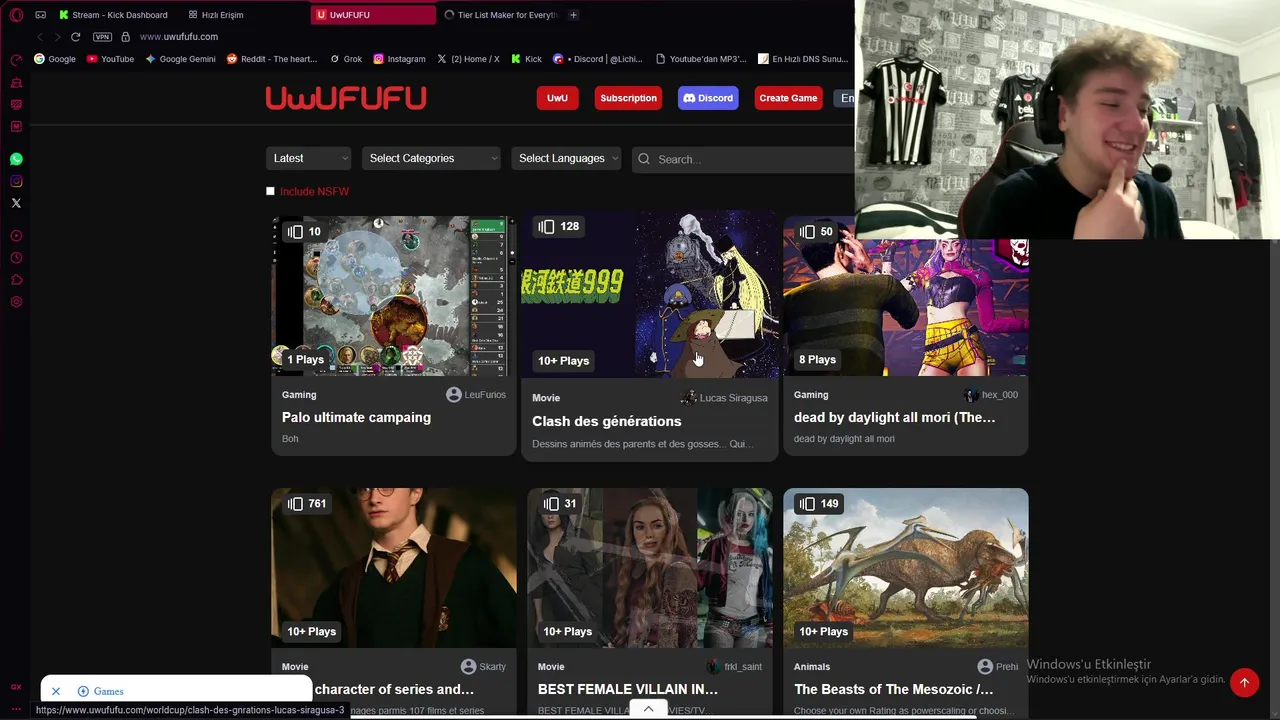Viewport: 1280px width, 720px height.
Task: Open the sidebar history clock icon
Action: [x=16, y=258]
